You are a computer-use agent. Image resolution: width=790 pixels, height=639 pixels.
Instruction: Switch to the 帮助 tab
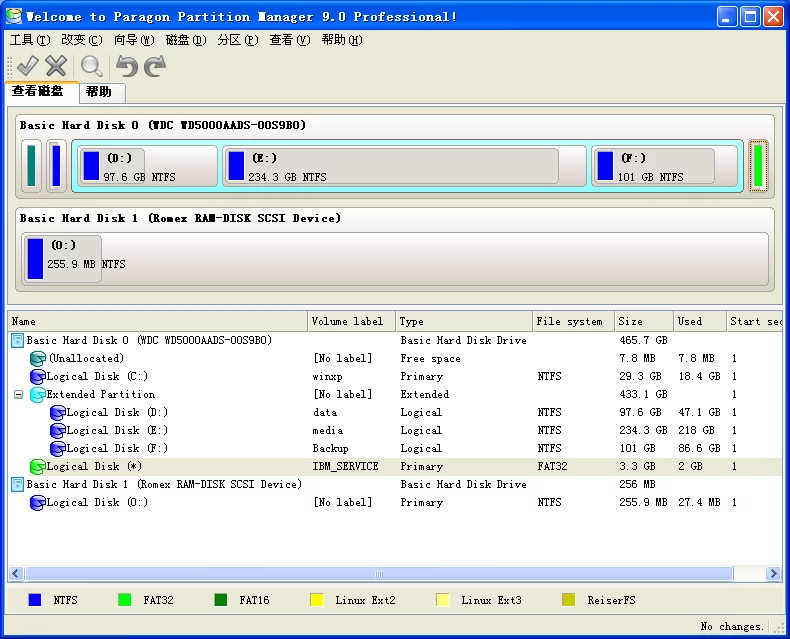102,92
